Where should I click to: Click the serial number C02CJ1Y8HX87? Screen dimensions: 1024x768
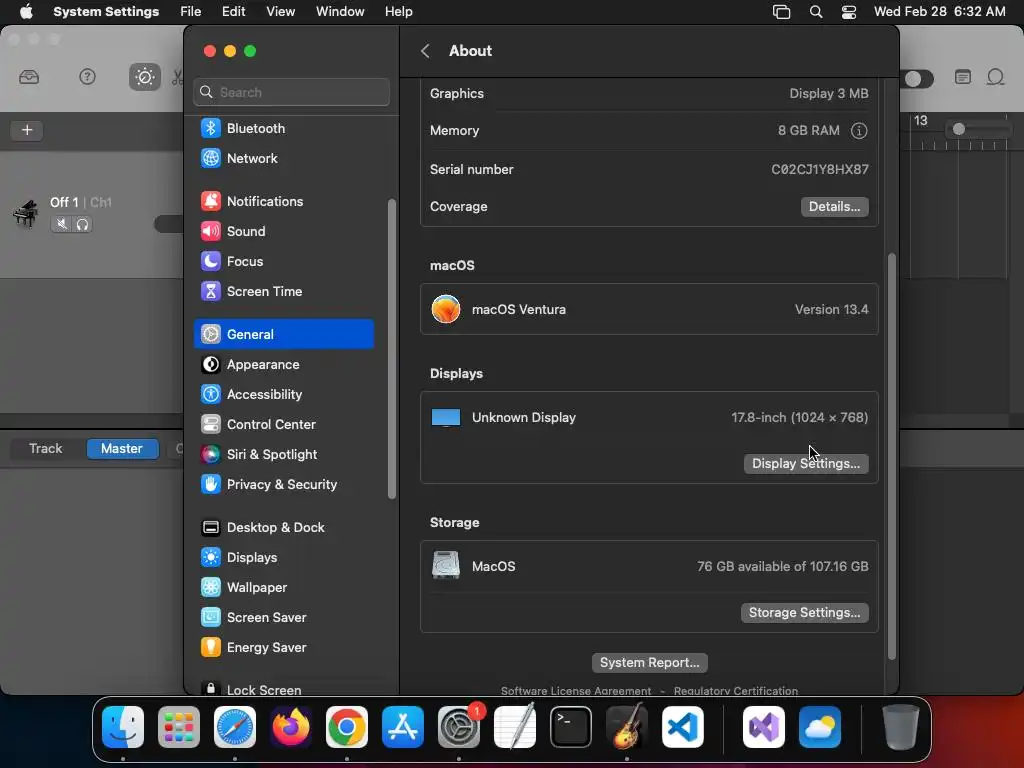pos(820,169)
